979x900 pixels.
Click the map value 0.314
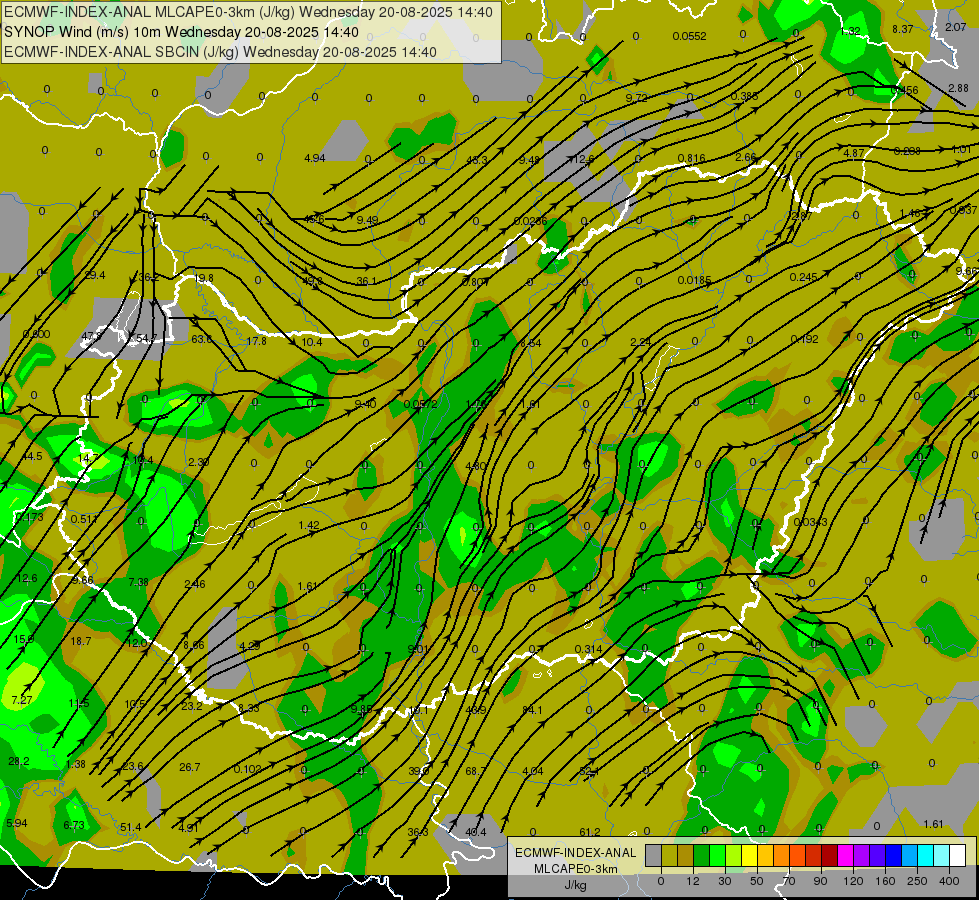(x=588, y=650)
